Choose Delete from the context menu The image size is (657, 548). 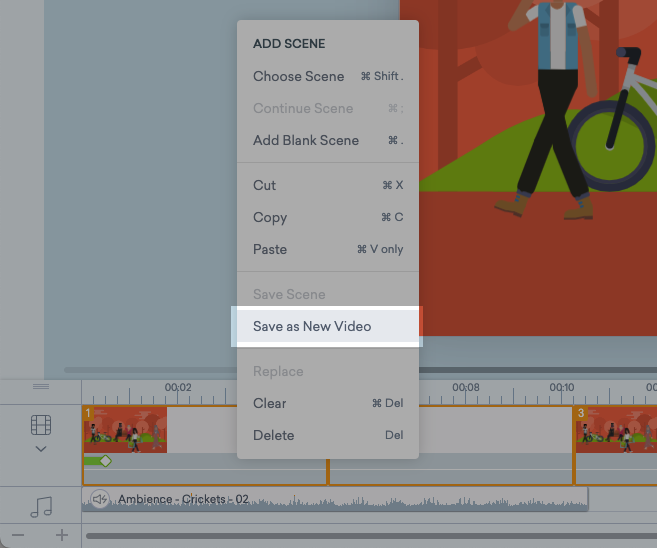point(328,435)
